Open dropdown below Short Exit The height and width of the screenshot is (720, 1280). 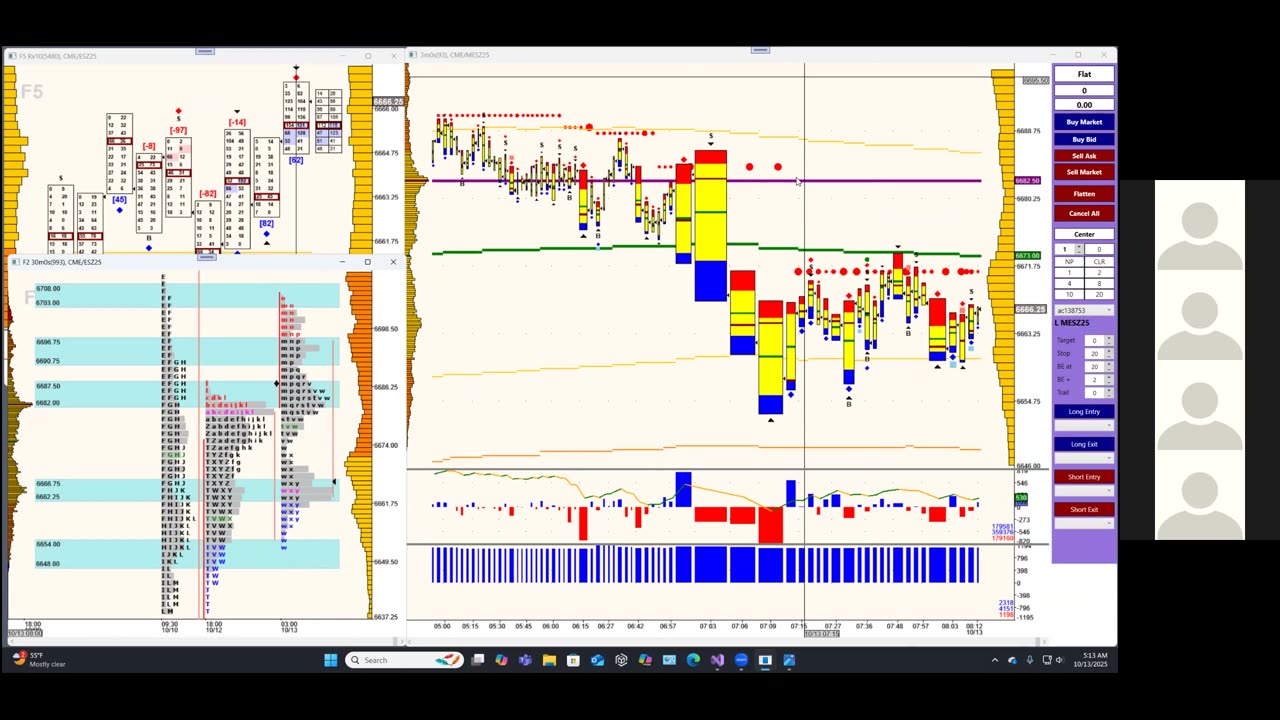1084,523
